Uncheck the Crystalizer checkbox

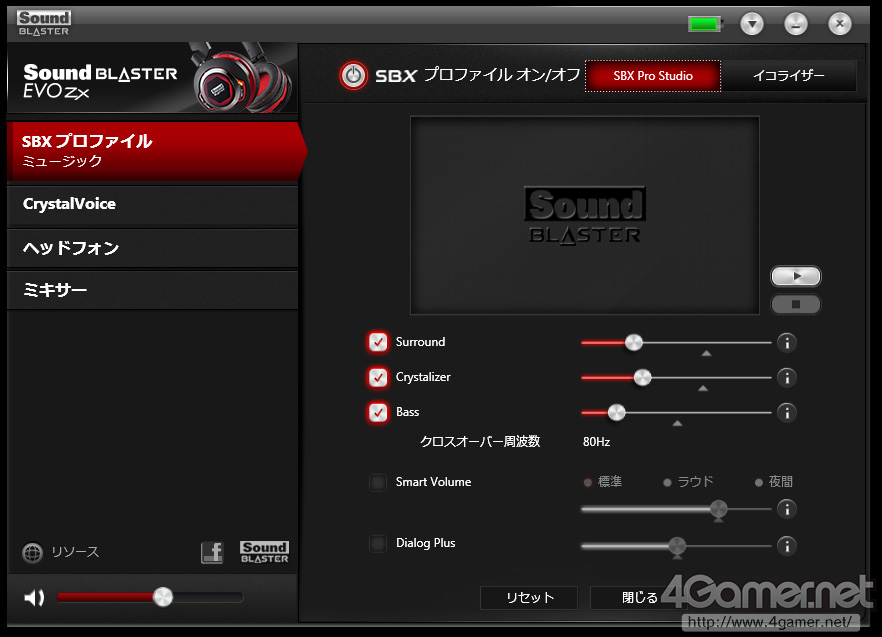[378, 377]
